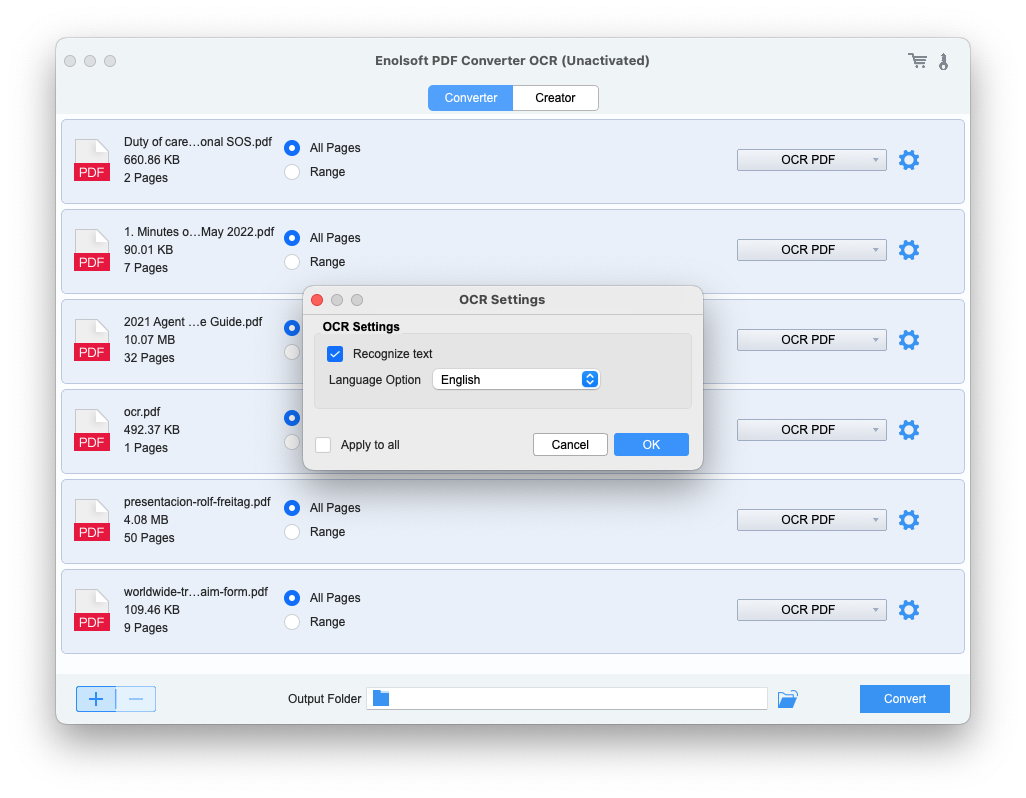Screen dimensions: 1026x798
Task: Open the Language Option English dropdown
Action: click(x=516, y=380)
